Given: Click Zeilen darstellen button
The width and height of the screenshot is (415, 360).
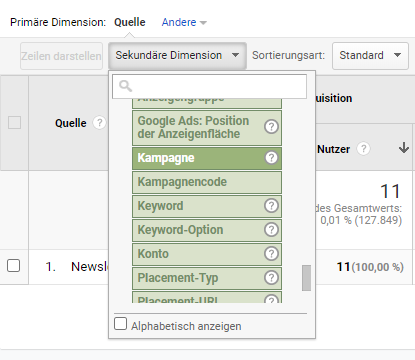Looking at the screenshot, I should pyautogui.click(x=61, y=56).
